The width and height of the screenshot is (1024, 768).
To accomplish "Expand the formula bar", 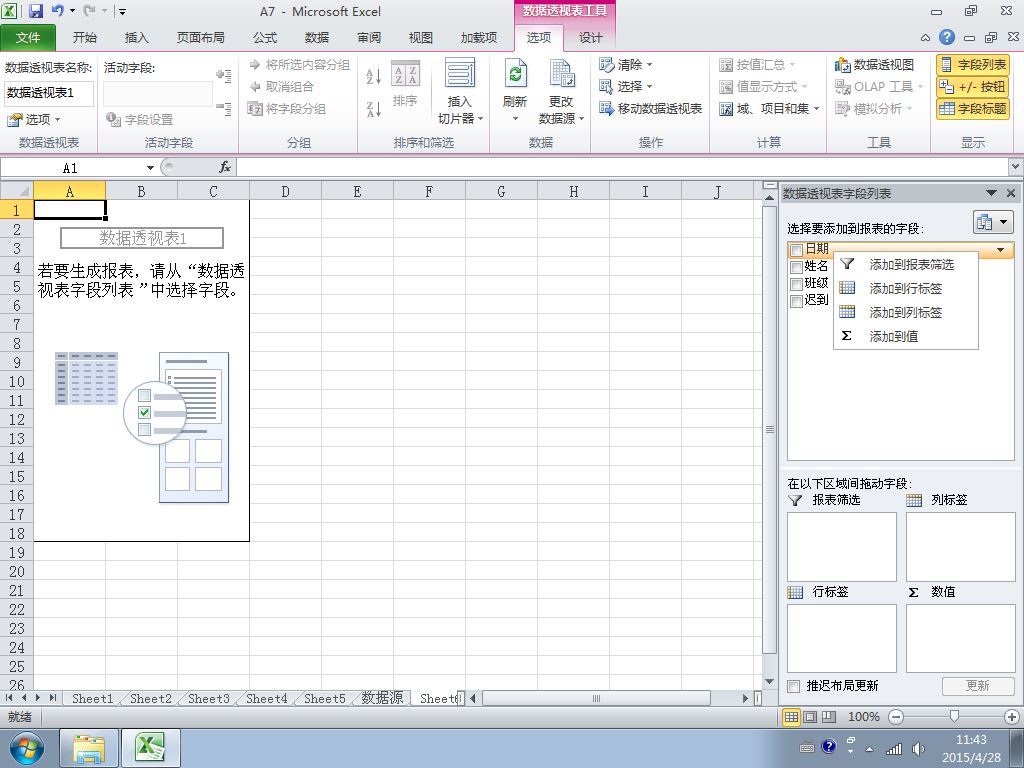I will click(1016, 167).
